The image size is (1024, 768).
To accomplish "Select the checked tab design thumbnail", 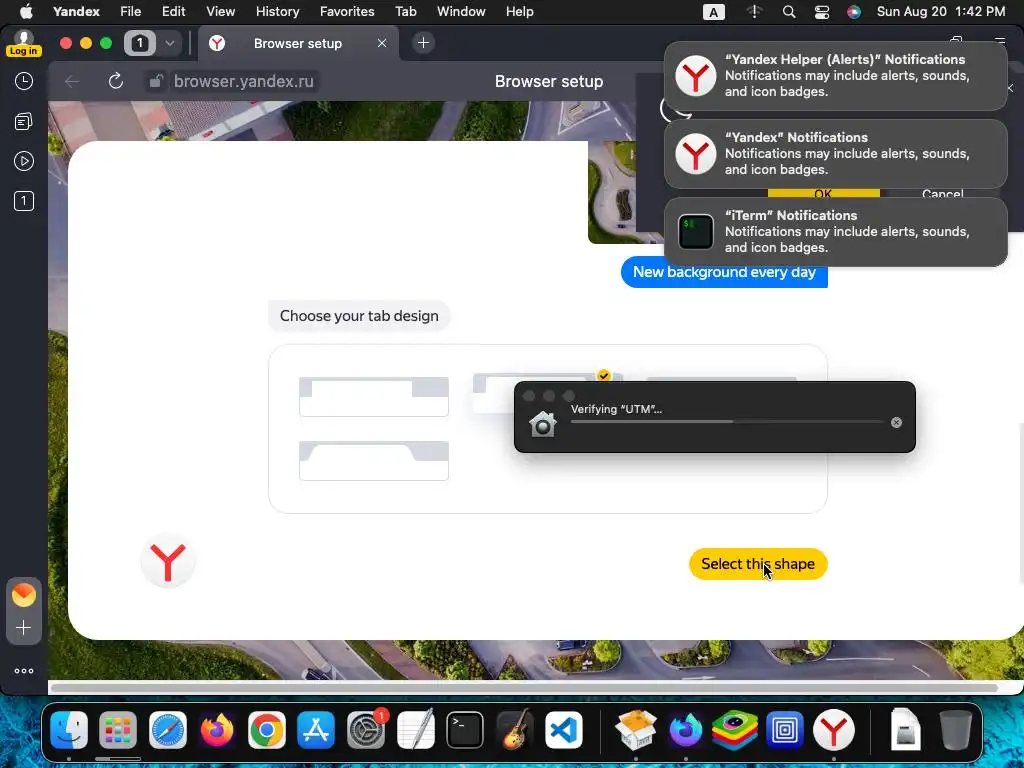I will tap(494, 392).
